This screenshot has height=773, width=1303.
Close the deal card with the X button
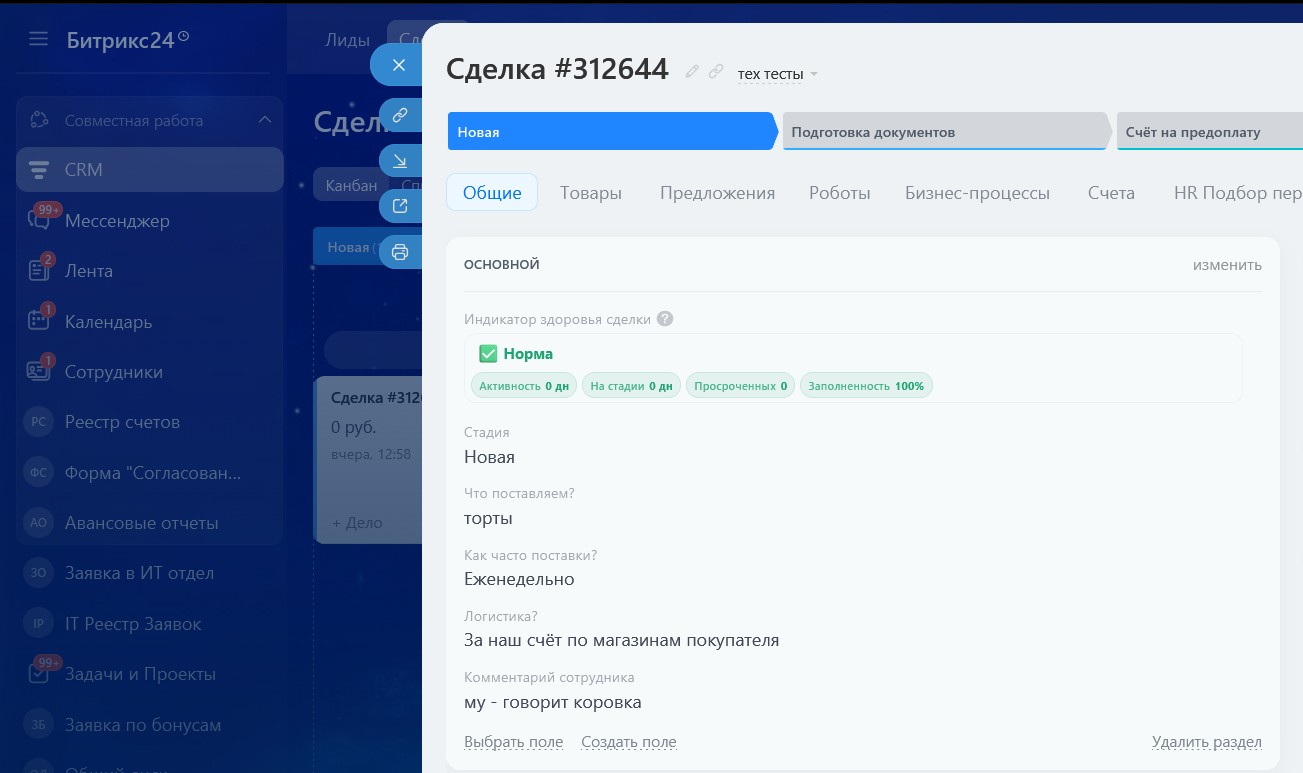(399, 65)
